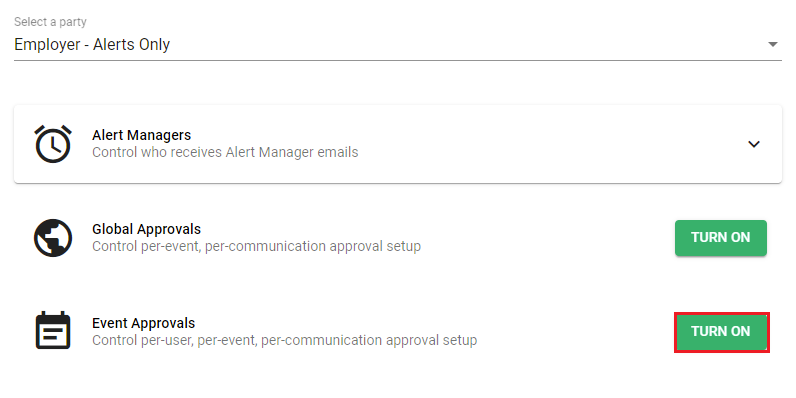The height and width of the screenshot is (398, 796).
Task: Click the 'Event Approvals' heading text
Action: [x=143, y=323]
